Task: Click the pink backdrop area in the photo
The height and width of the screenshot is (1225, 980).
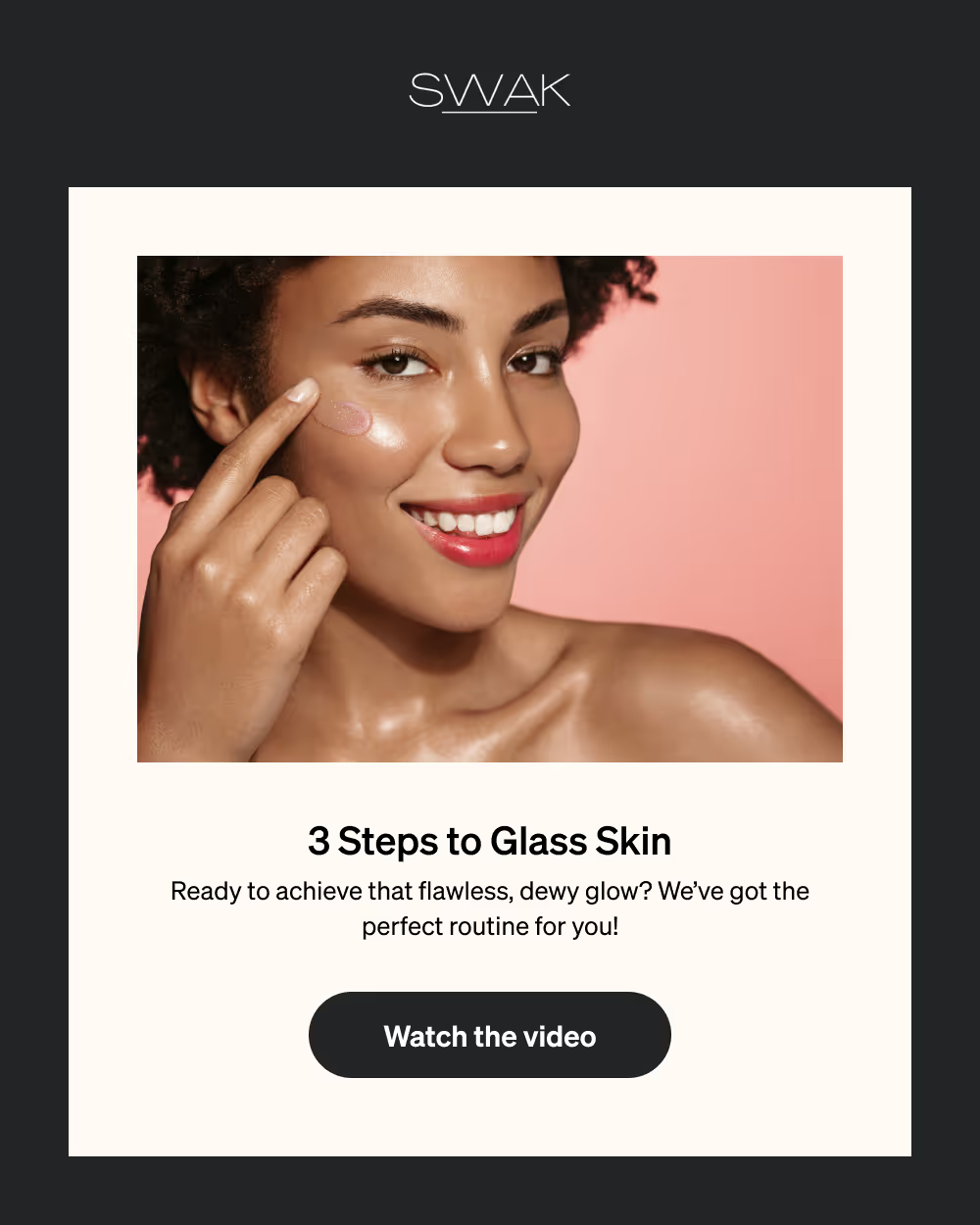Action: (725, 441)
